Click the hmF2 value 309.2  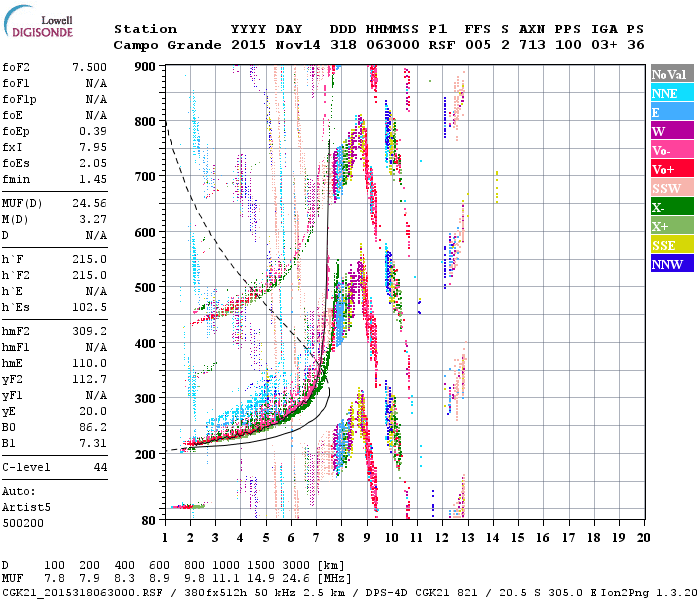89,332
